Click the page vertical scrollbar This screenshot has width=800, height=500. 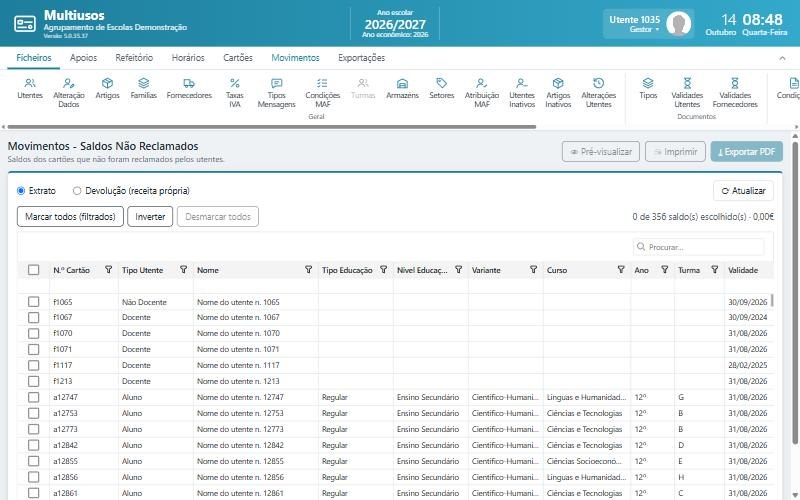795,292
